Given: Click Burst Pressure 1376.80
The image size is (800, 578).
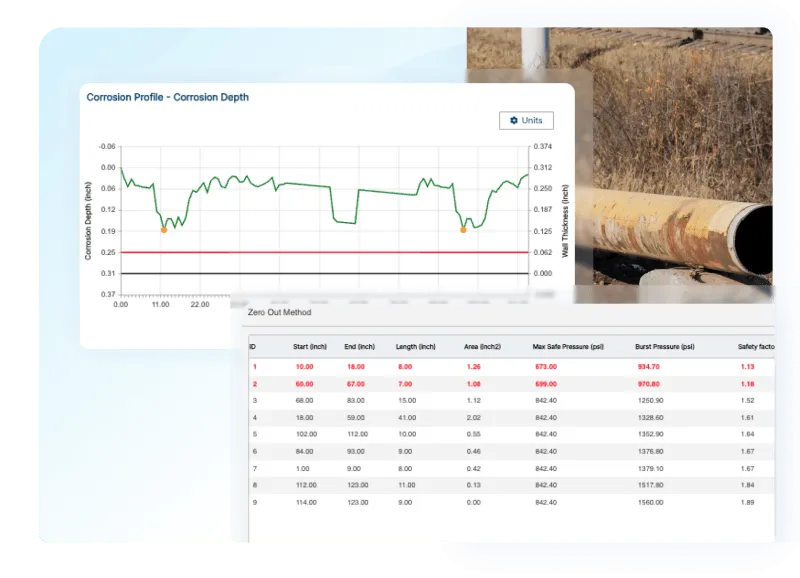Looking at the screenshot, I should point(651,451).
